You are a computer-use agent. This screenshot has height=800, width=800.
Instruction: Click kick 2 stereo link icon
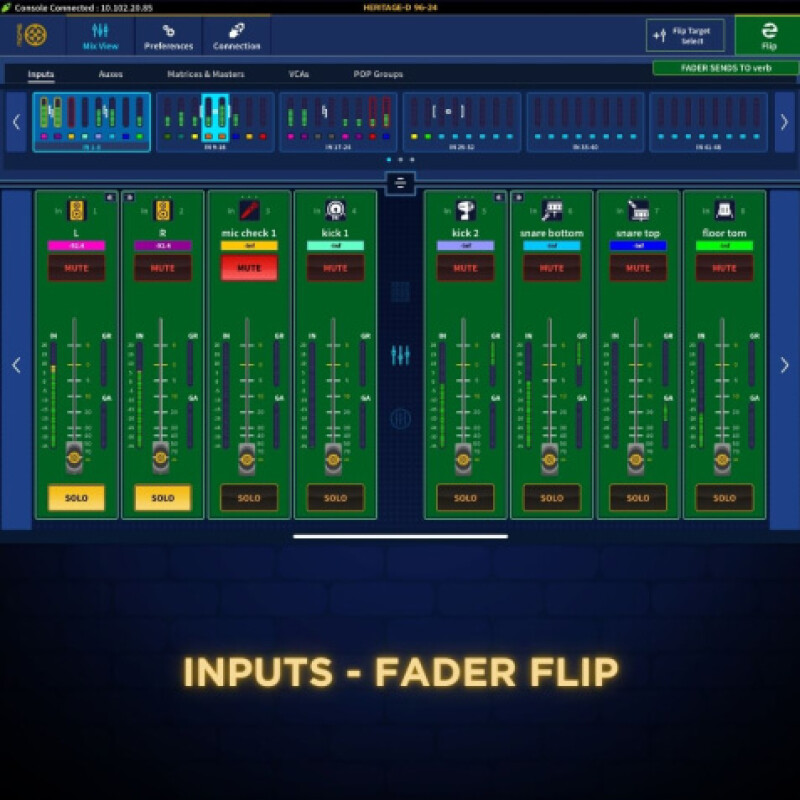click(499, 197)
